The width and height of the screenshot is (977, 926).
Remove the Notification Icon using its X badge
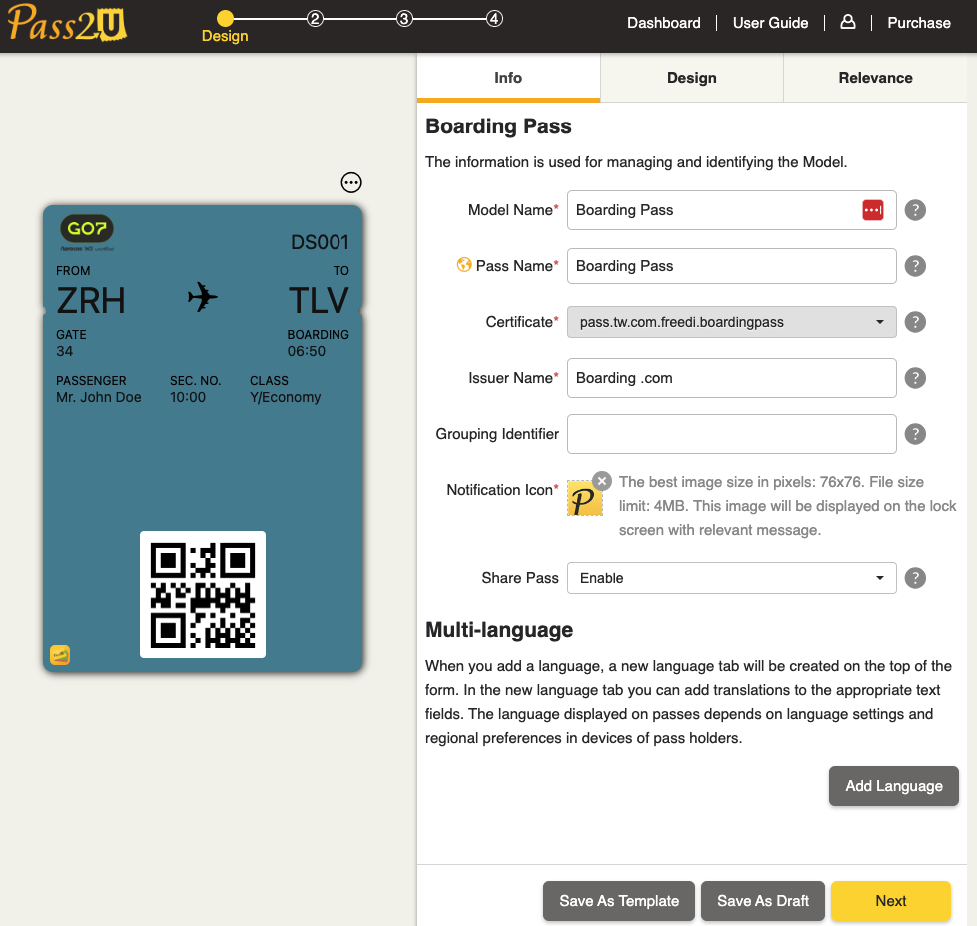[601, 480]
